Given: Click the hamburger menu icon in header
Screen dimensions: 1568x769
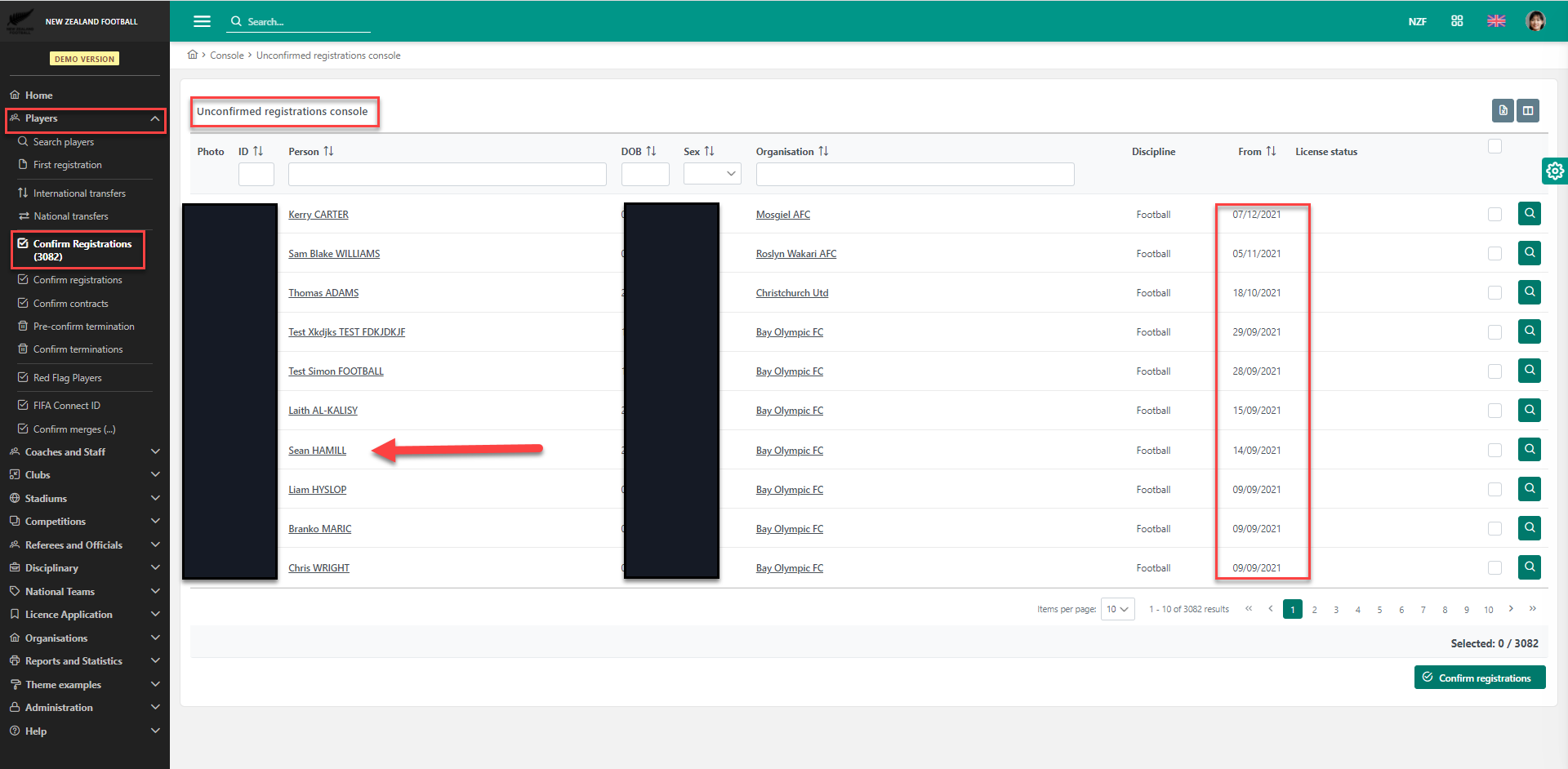Looking at the screenshot, I should [202, 21].
